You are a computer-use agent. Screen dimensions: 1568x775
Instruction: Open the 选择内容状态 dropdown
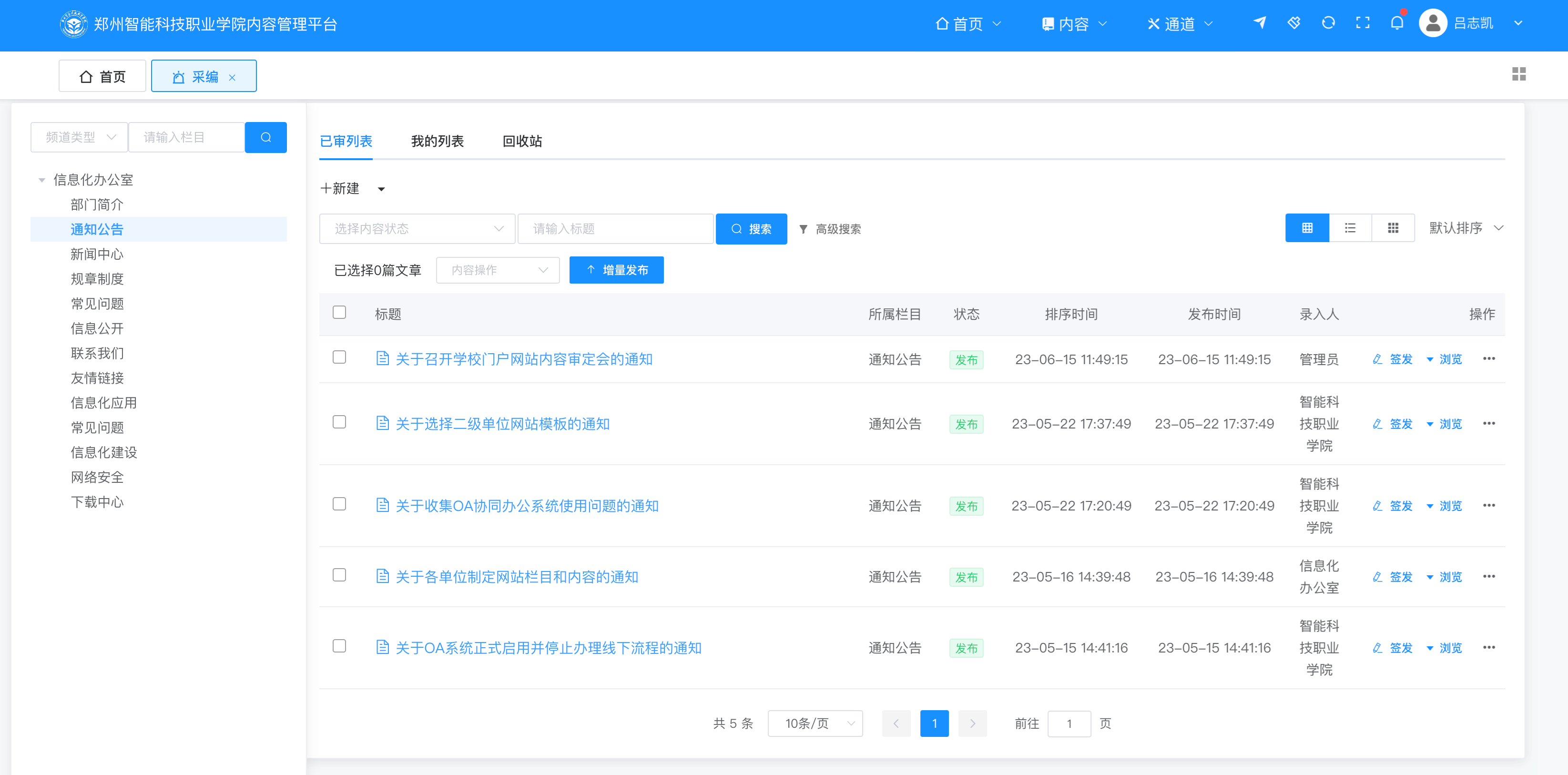coord(417,229)
